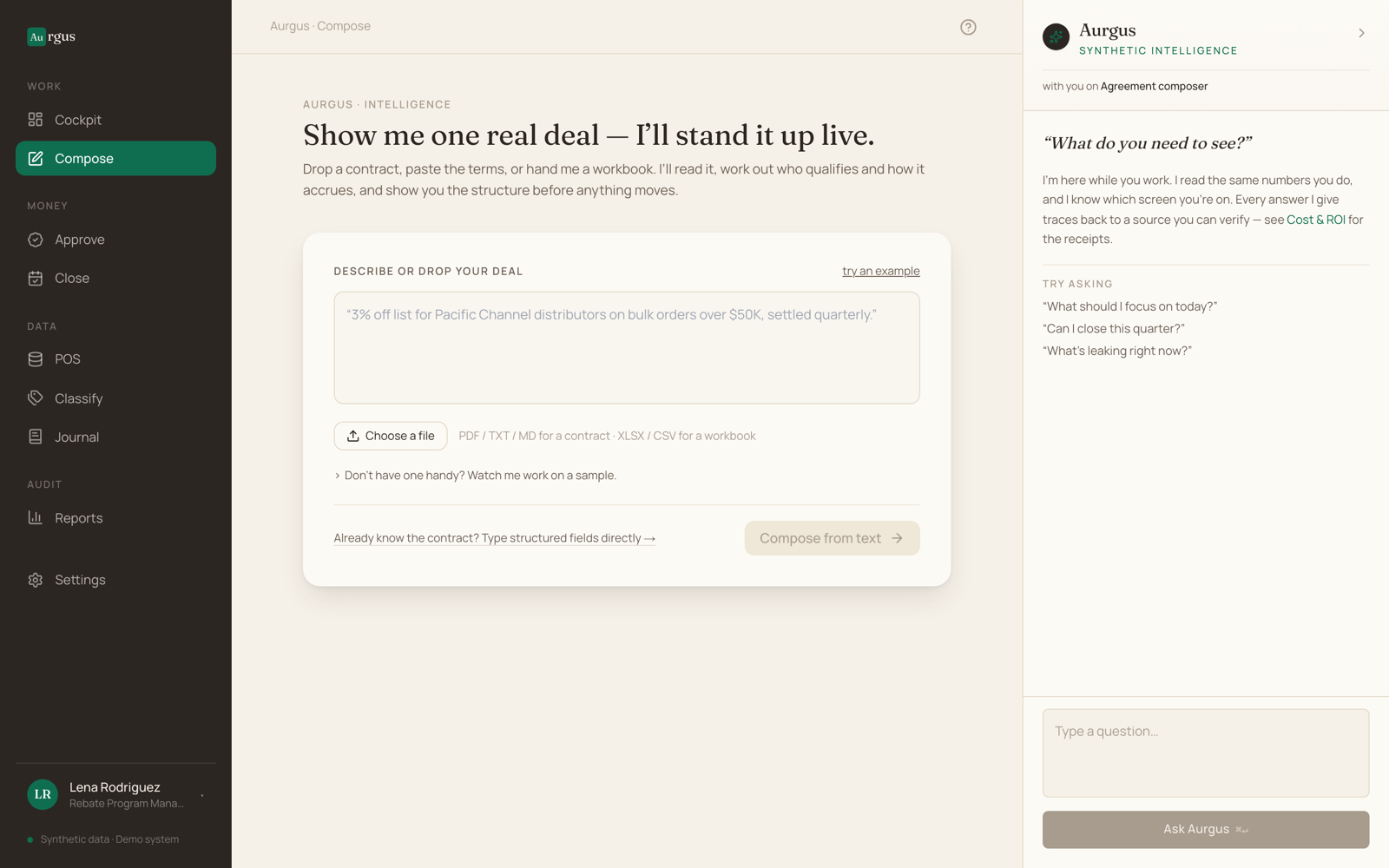Click Compose from text button

(832, 538)
